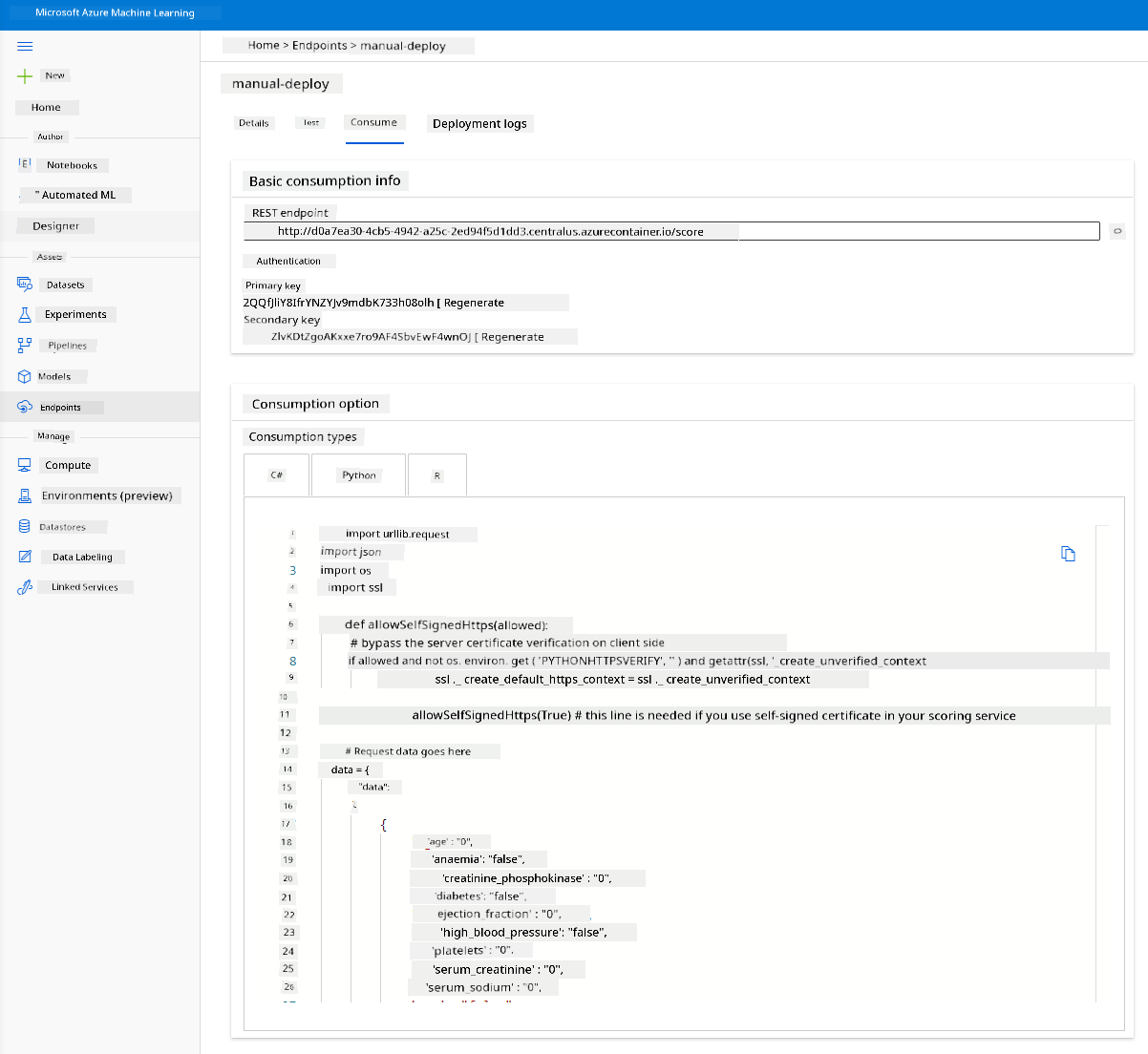Click the secondary key value text
This screenshot has height=1054, width=1148.
[371, 337]
